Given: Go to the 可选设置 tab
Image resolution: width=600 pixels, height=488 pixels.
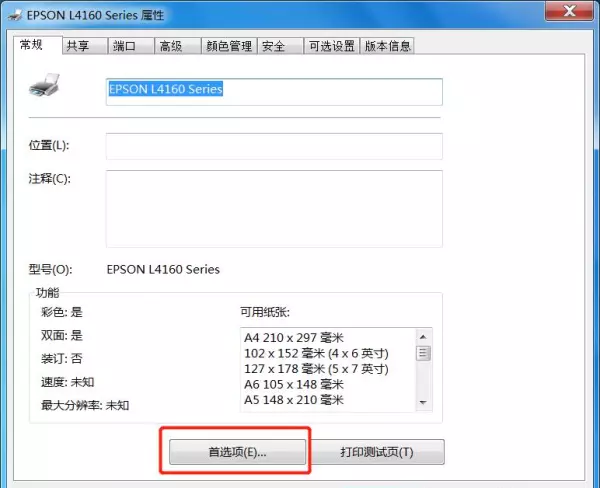Looking at the screenshot, I should [331, 46].
